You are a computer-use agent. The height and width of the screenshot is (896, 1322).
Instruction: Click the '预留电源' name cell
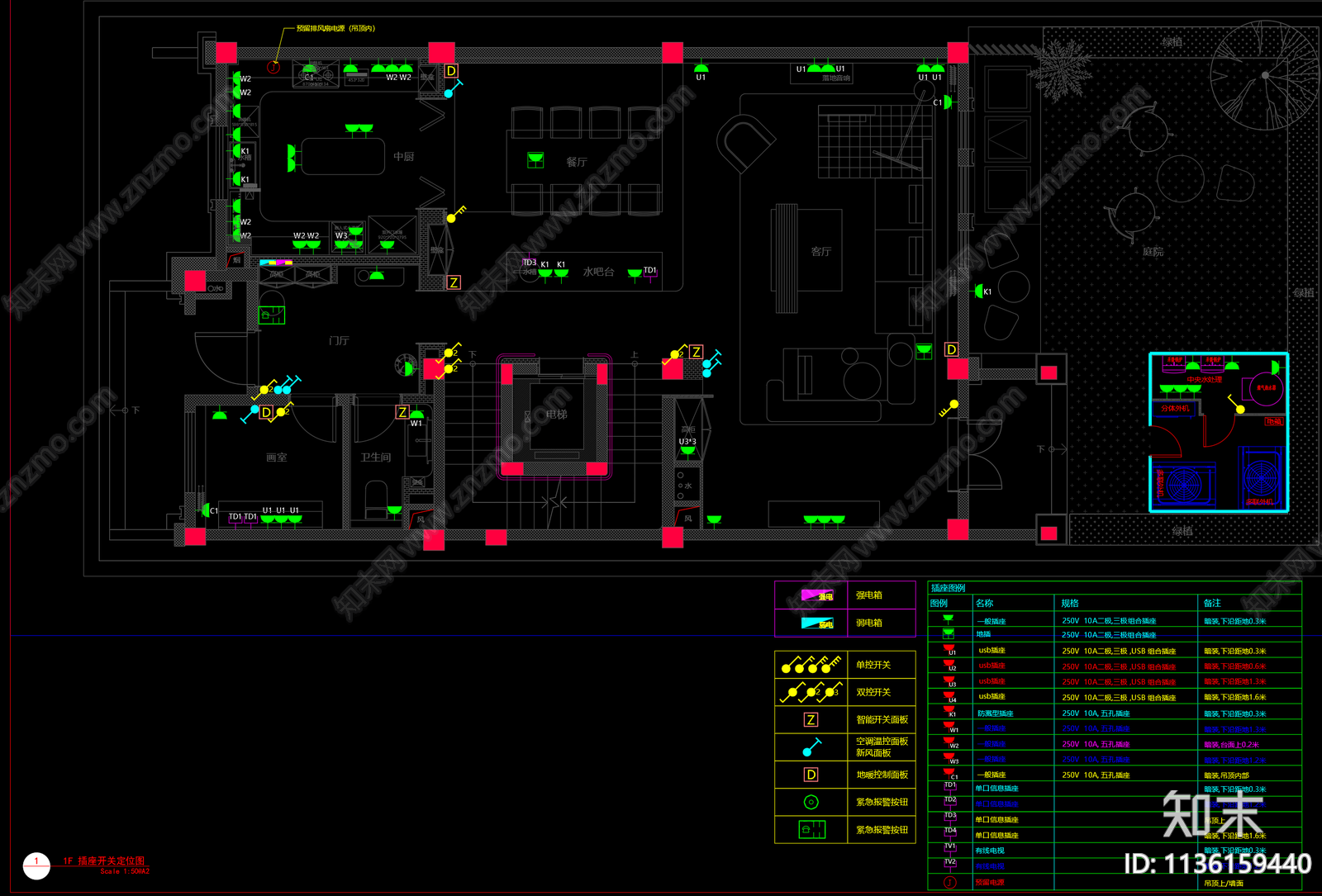pos(990,882)
